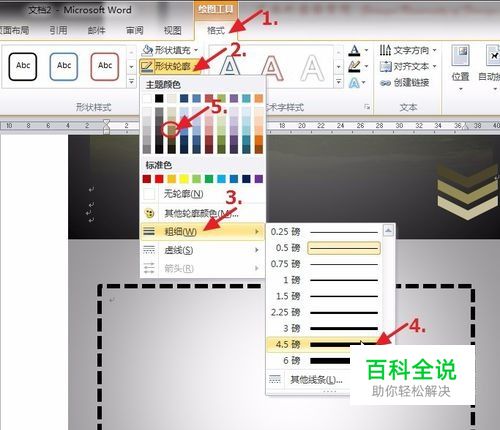
Task: Pick the circled tan theme color shade
Action: coord(171,129)
